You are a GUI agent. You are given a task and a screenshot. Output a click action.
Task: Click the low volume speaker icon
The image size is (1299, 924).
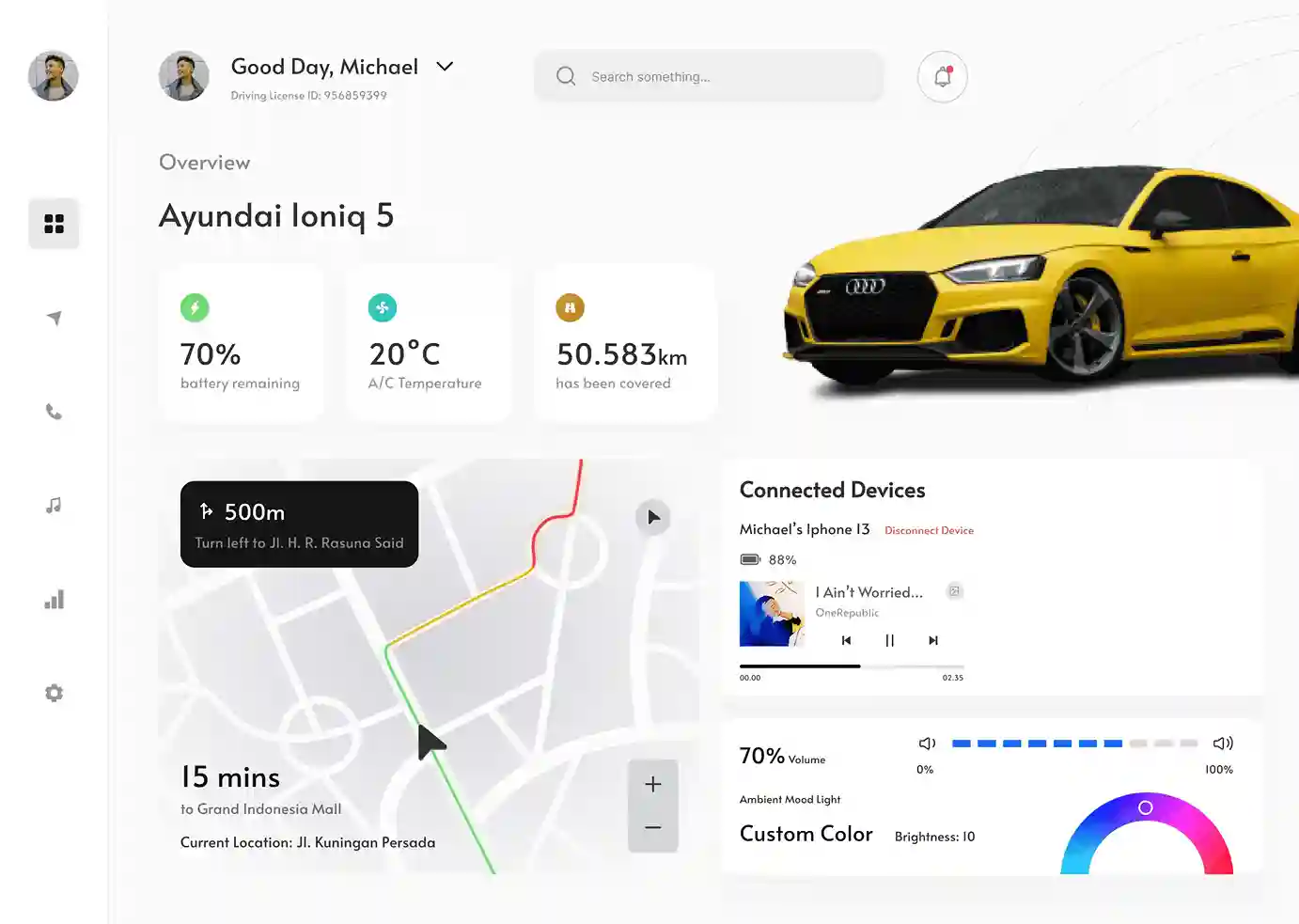[927, 744]
